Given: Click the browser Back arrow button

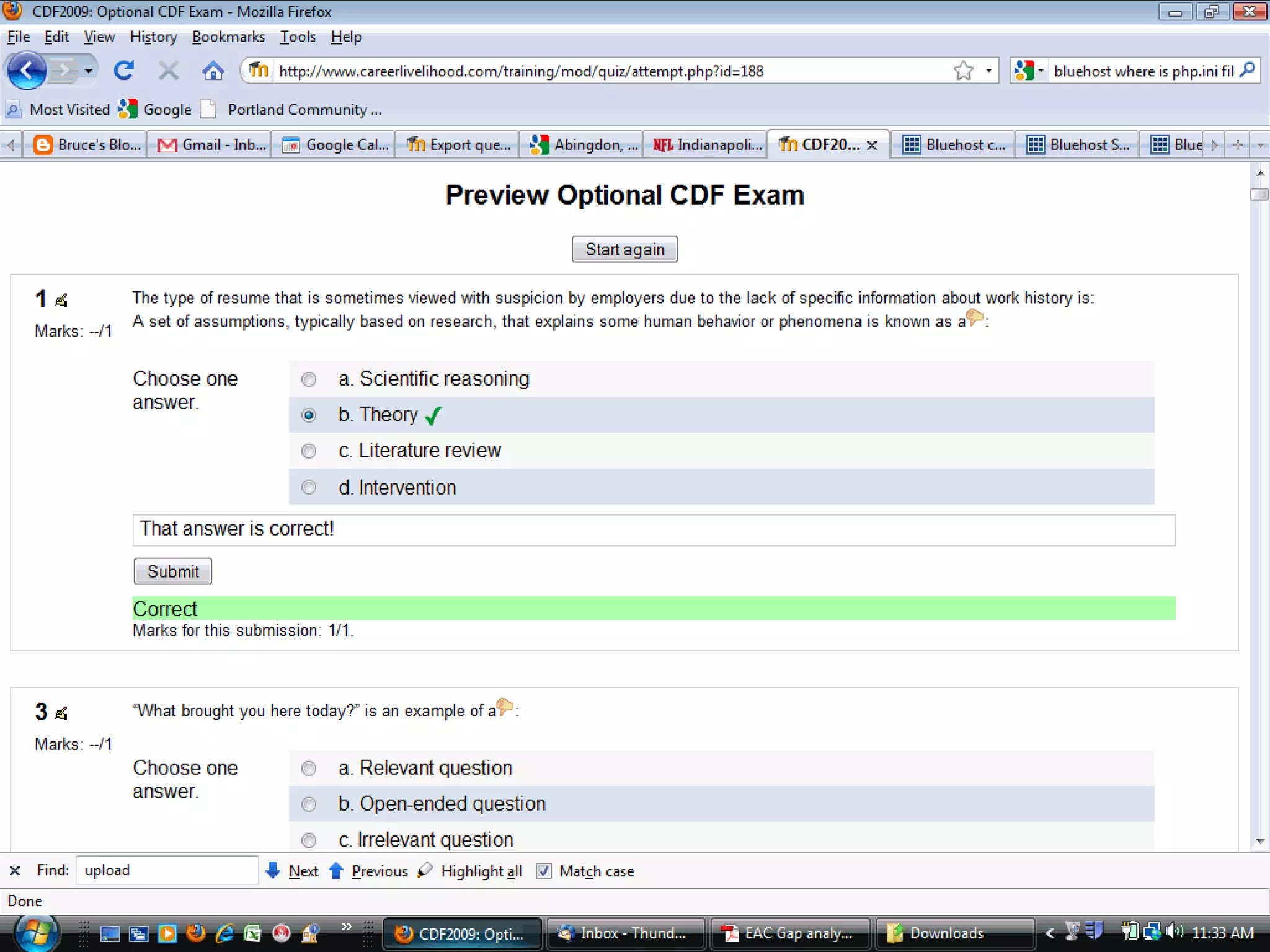Looking at the screenshot, I should click(x=27, y=71).
